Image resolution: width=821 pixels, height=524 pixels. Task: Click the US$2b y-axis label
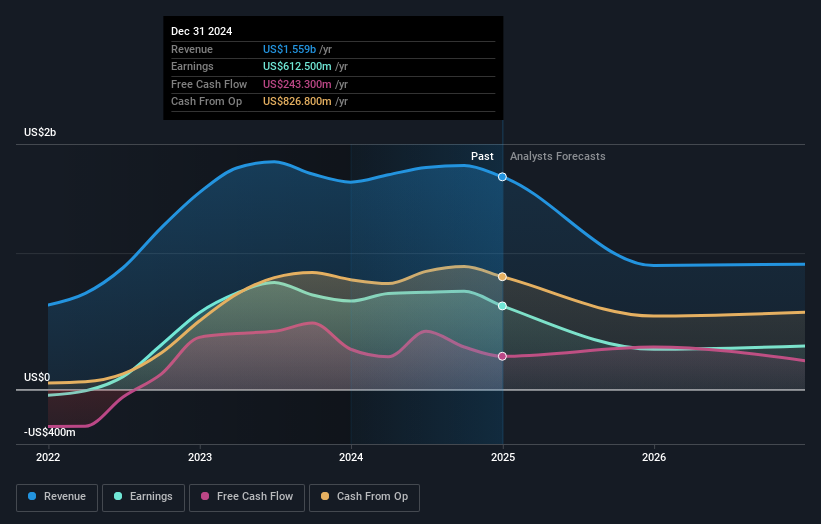coord(40,132)
